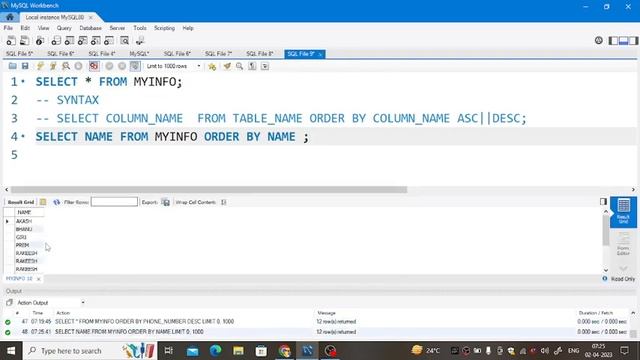Screen dimensions: 640x360
Task: Switch to SQL File 4 tab
Action: pos(102,54)
